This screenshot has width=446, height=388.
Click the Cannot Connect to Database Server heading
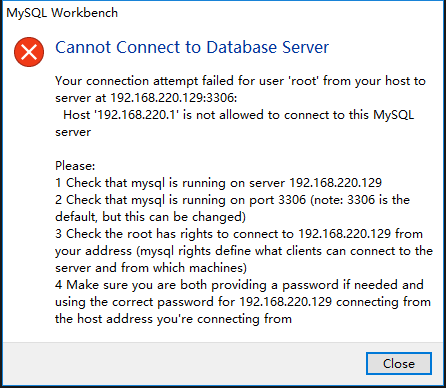192,47
